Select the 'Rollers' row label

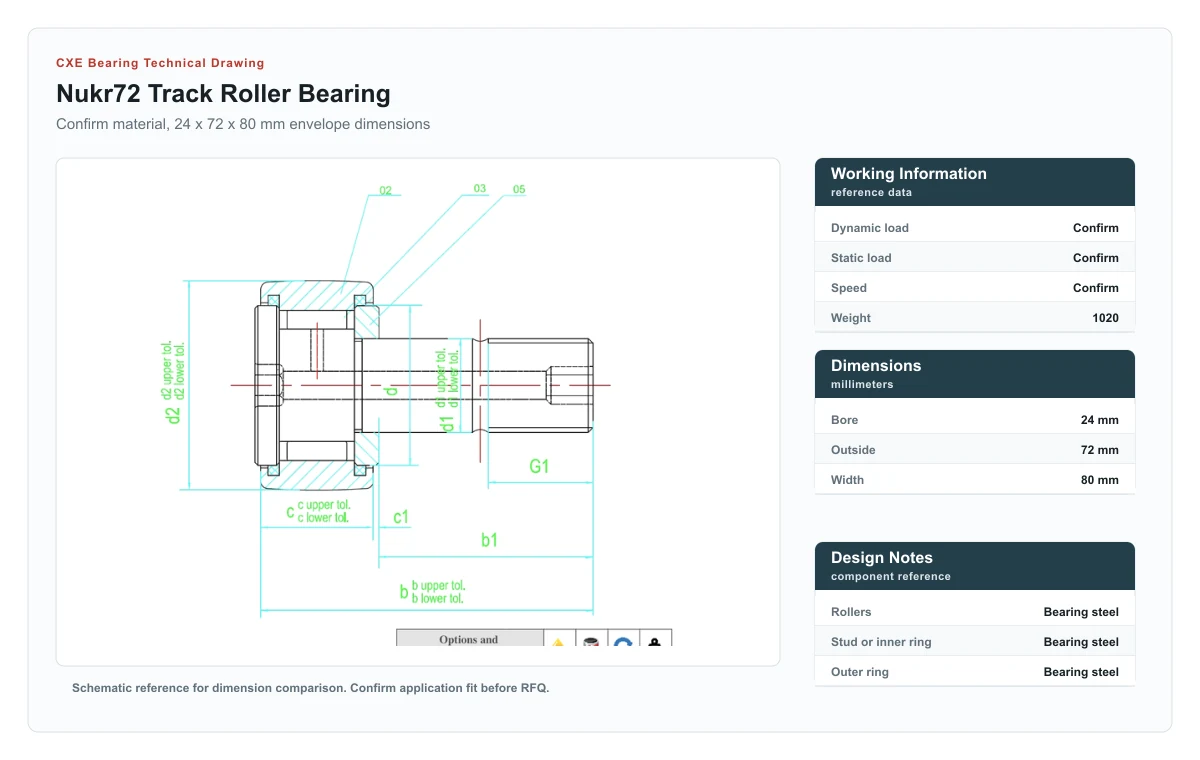point(851,612)
